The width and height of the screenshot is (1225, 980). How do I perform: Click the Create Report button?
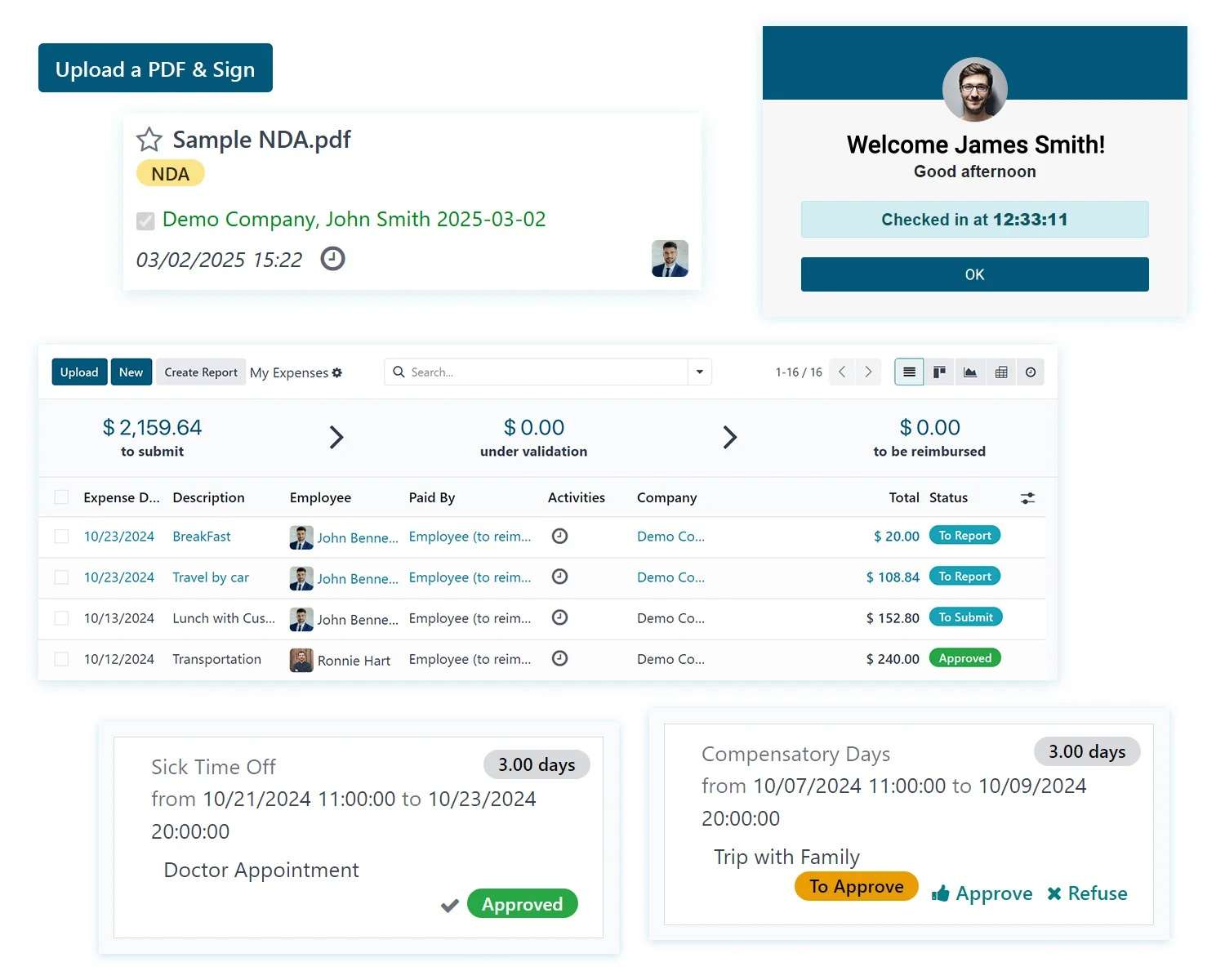coord(201,372)
